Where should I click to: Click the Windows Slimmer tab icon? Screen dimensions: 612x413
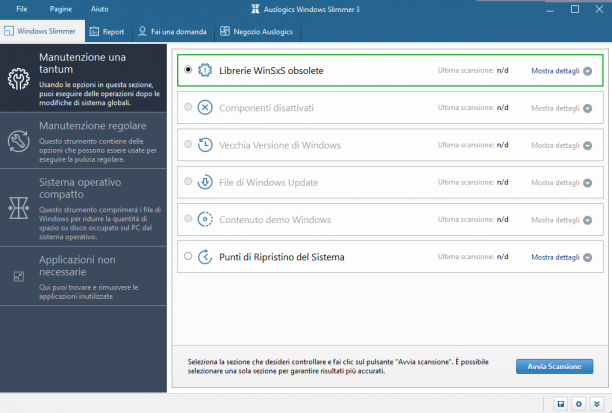pos(9,31)
